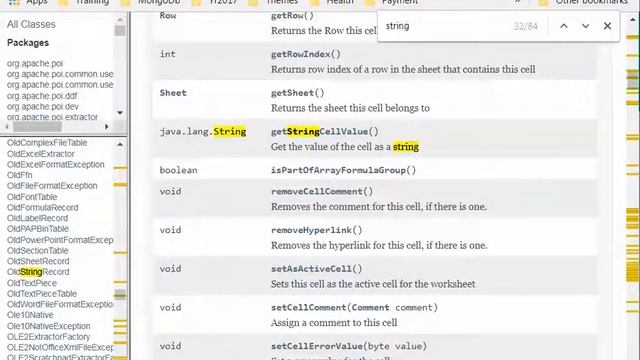Open the setCellErrorValue method link
The image size is (640, 360).
click(x=316, y=346)
